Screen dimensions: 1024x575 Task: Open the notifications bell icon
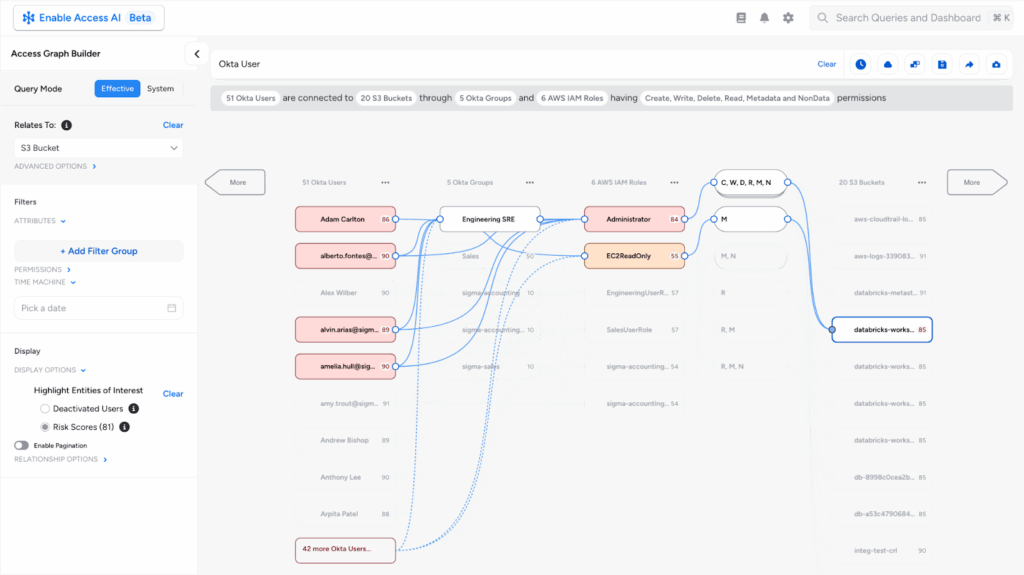[765, 18]
